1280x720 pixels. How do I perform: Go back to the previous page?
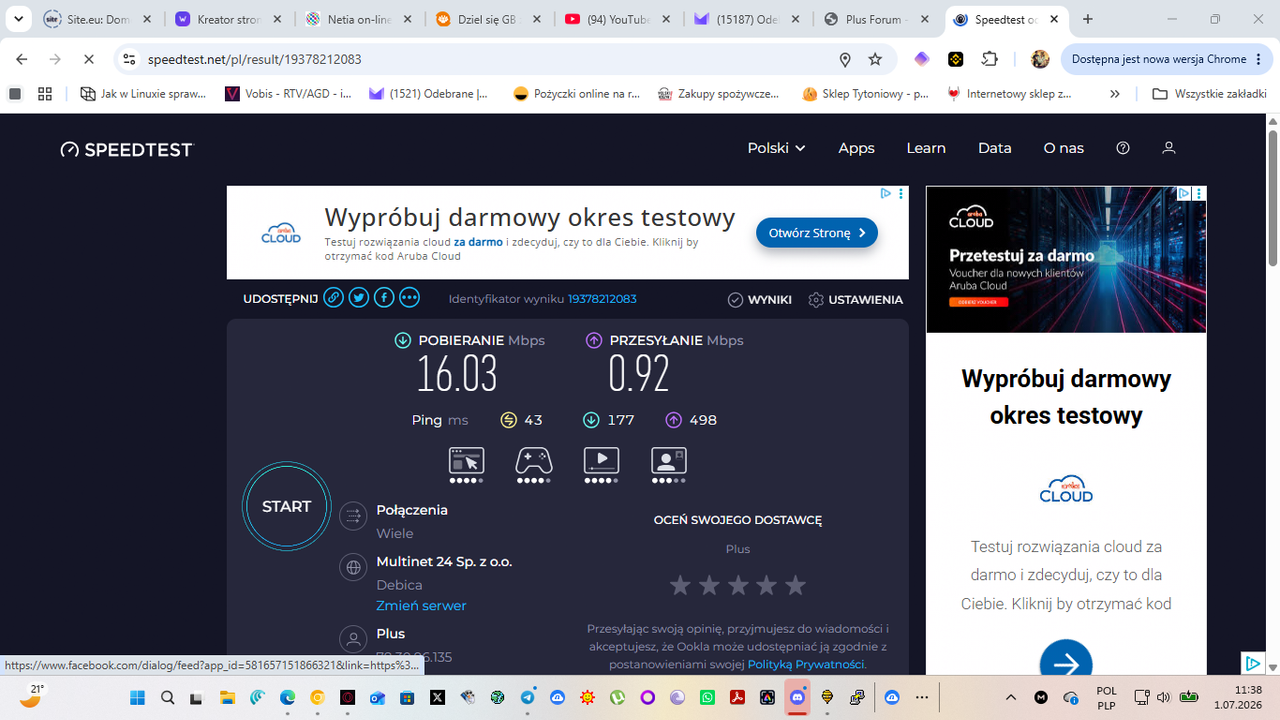tap(22, 59)
